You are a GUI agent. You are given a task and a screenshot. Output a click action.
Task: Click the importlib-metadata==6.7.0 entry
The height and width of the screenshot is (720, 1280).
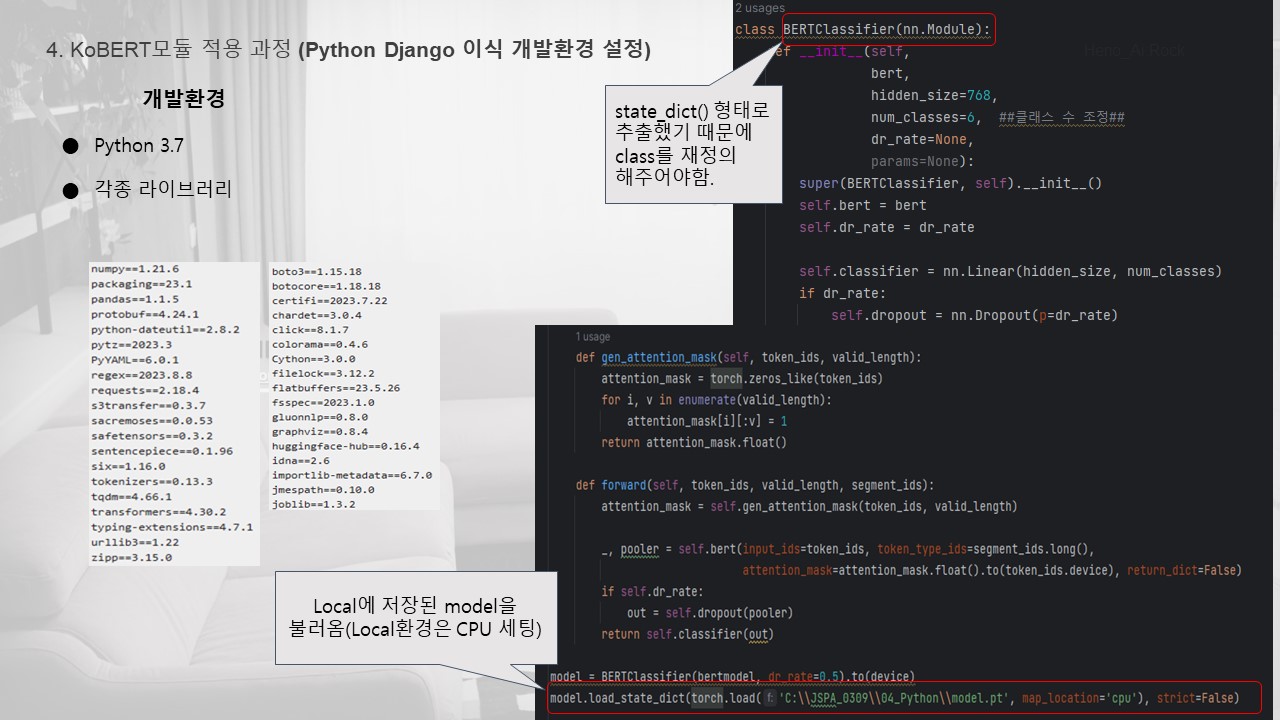point(352,475)
